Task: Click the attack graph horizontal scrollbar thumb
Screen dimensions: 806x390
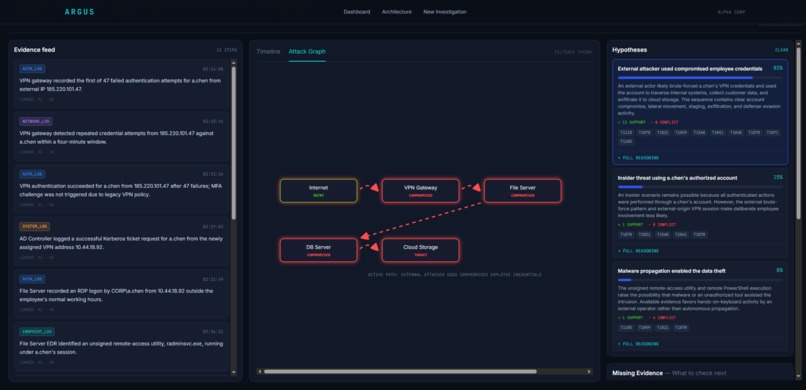Action: click(x=400, y=372)
